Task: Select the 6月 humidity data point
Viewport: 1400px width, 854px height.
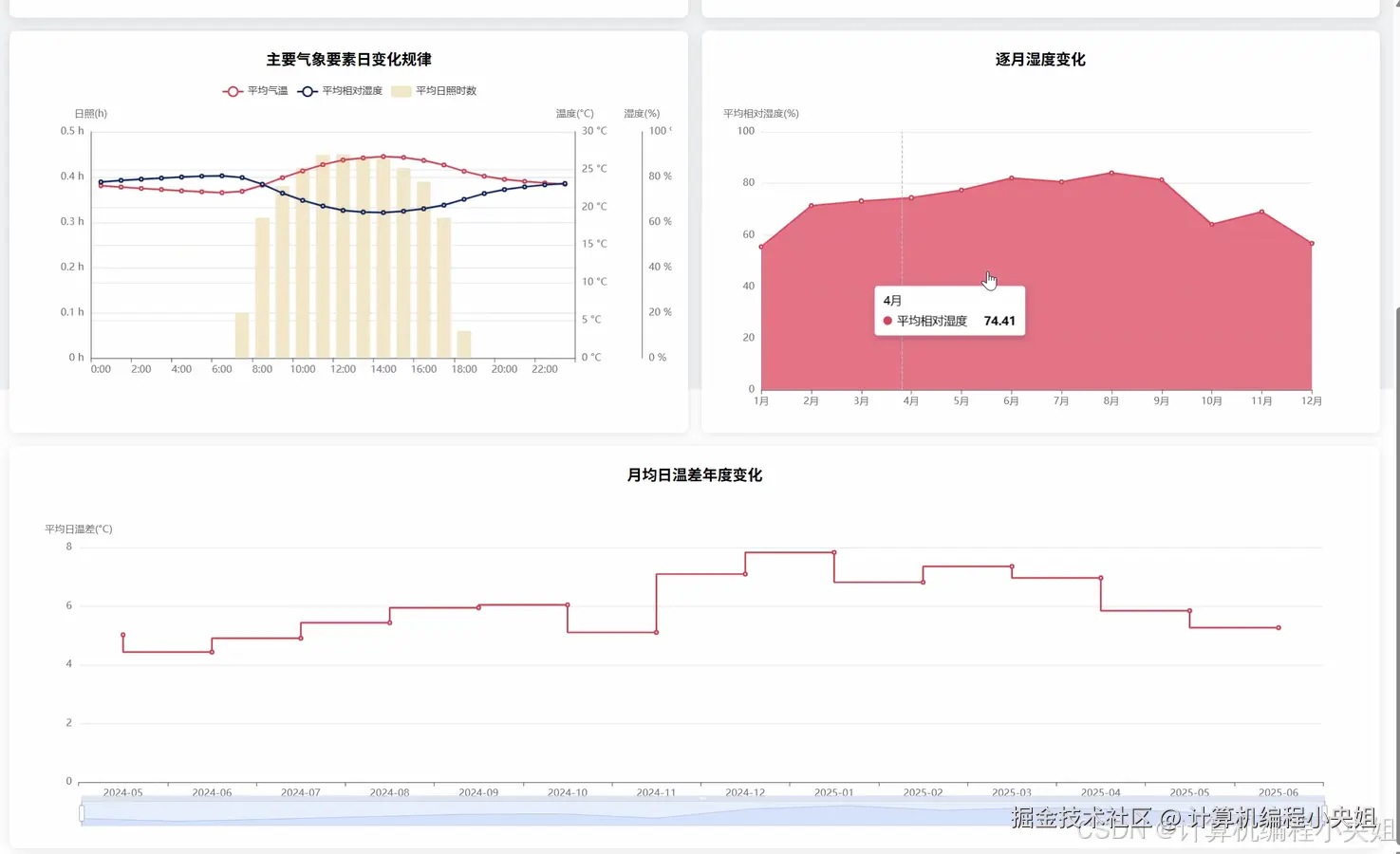Action: (1012, 177)
